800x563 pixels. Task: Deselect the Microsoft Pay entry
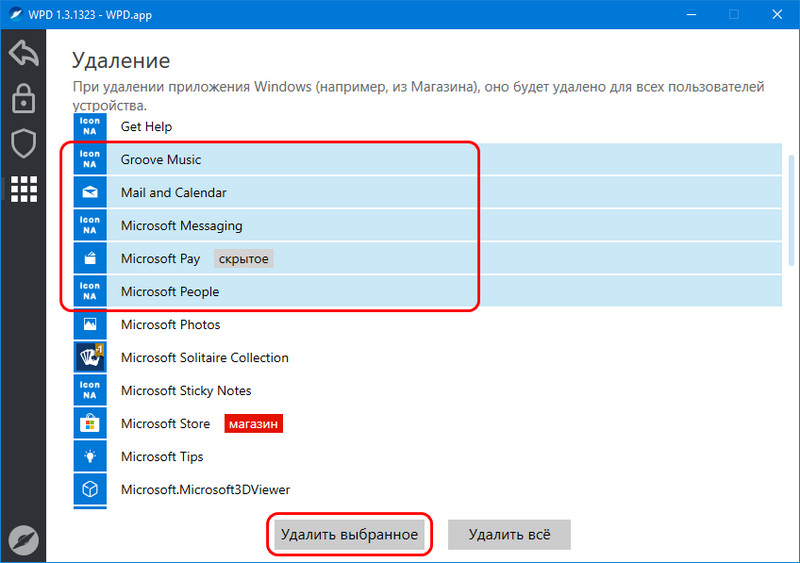coord(428,258)
